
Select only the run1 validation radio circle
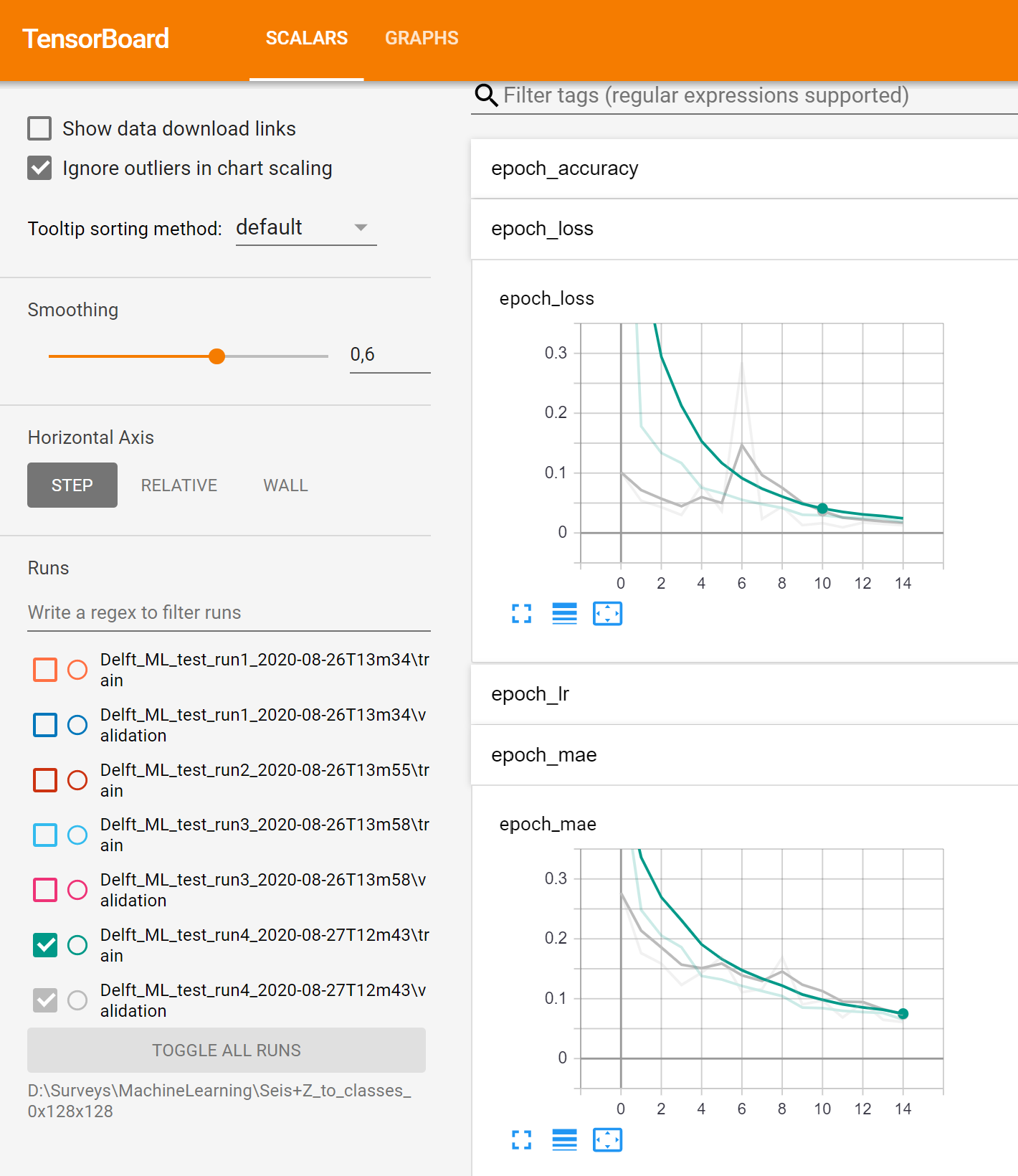click(x=77, y=725)
